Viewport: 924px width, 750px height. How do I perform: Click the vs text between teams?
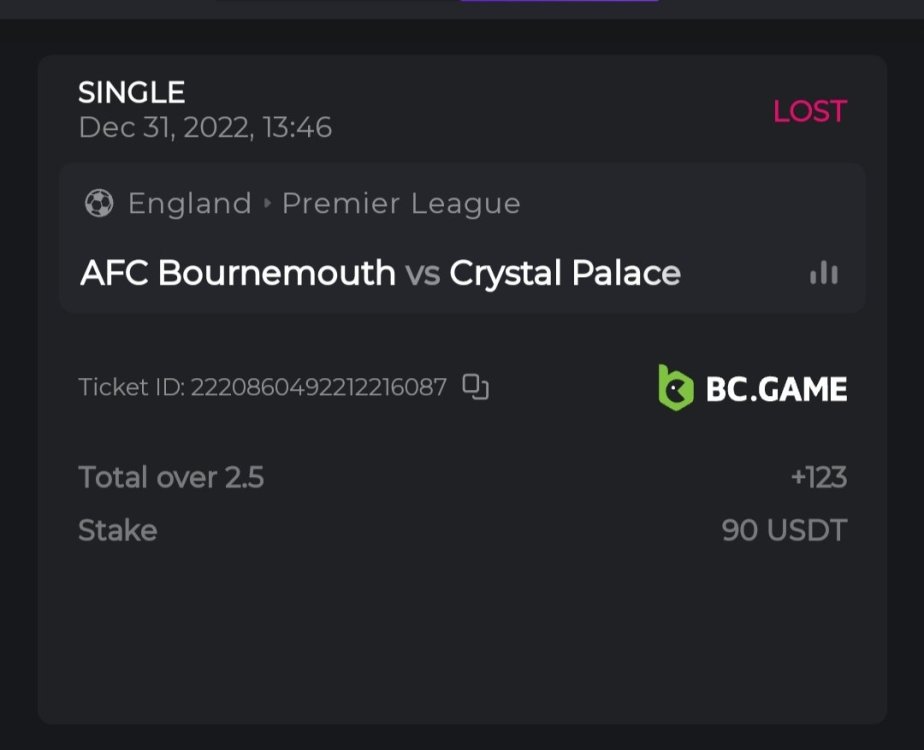pos(422,273)
